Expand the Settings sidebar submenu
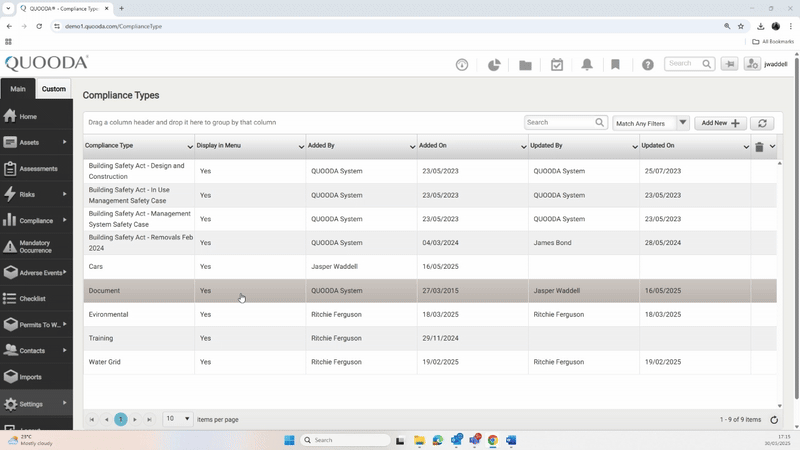 (x=65, y=403)
